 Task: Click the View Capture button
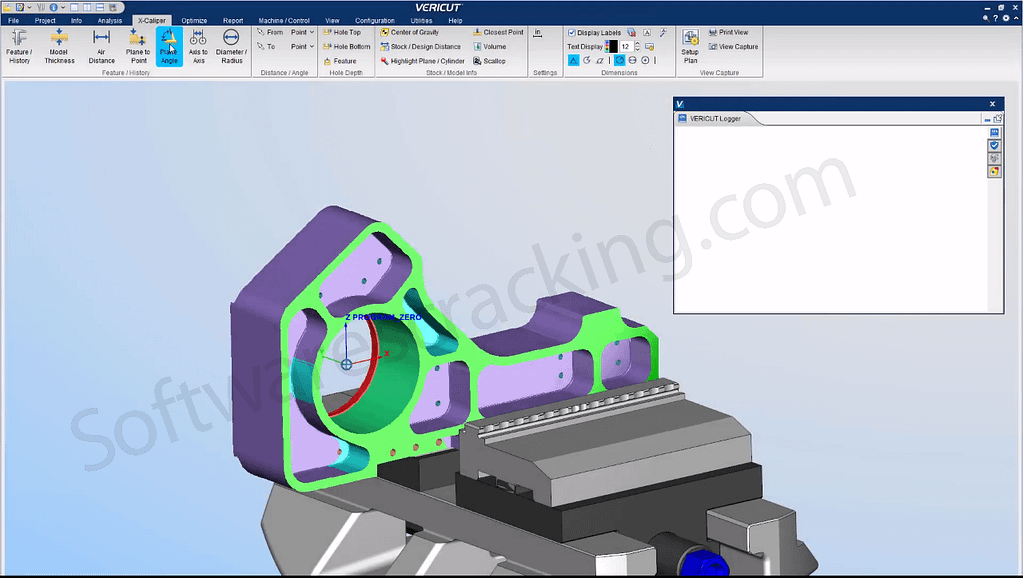click(x=733, y=46)
